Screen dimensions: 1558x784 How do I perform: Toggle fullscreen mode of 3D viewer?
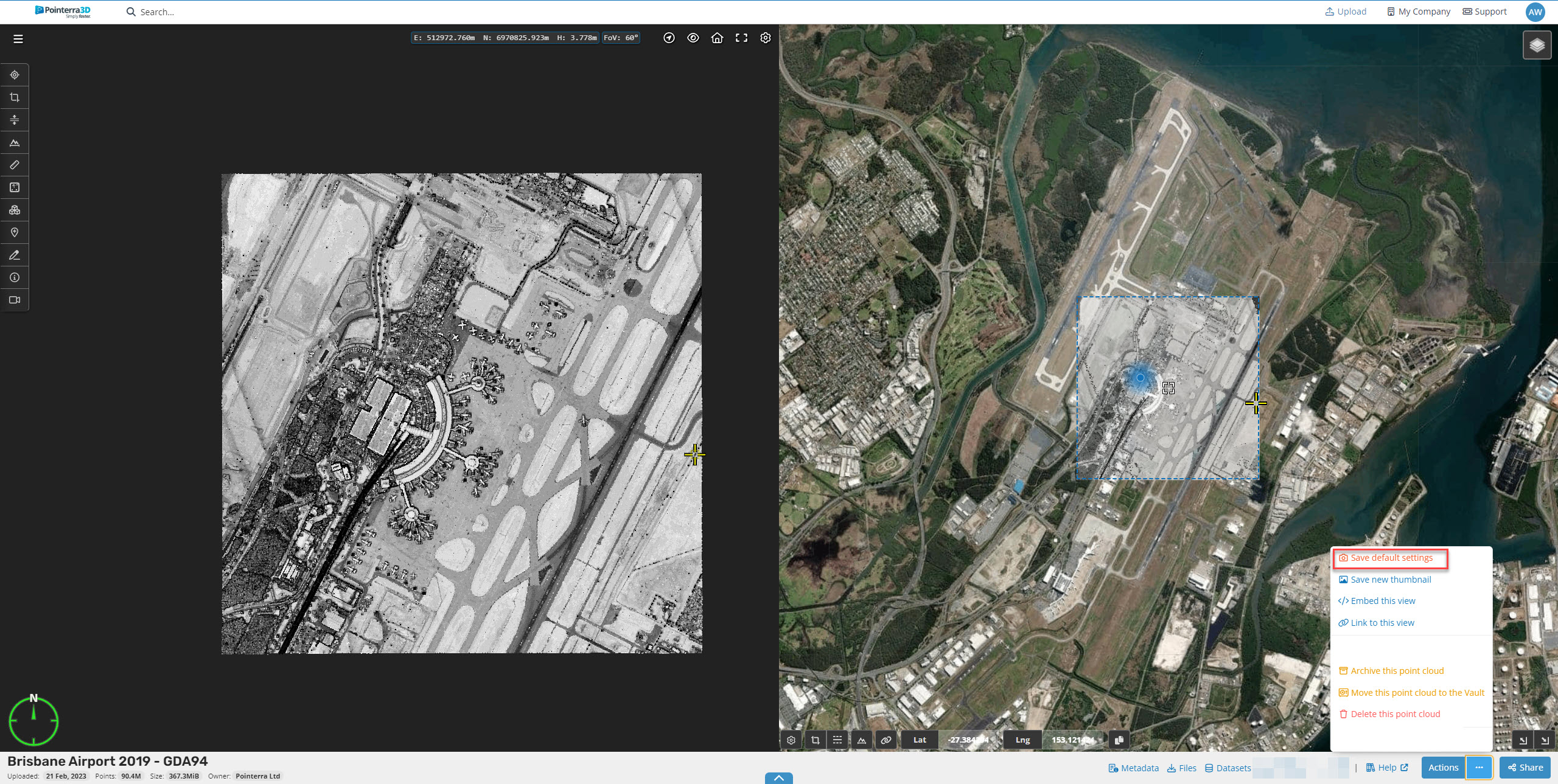coord(741,38)
